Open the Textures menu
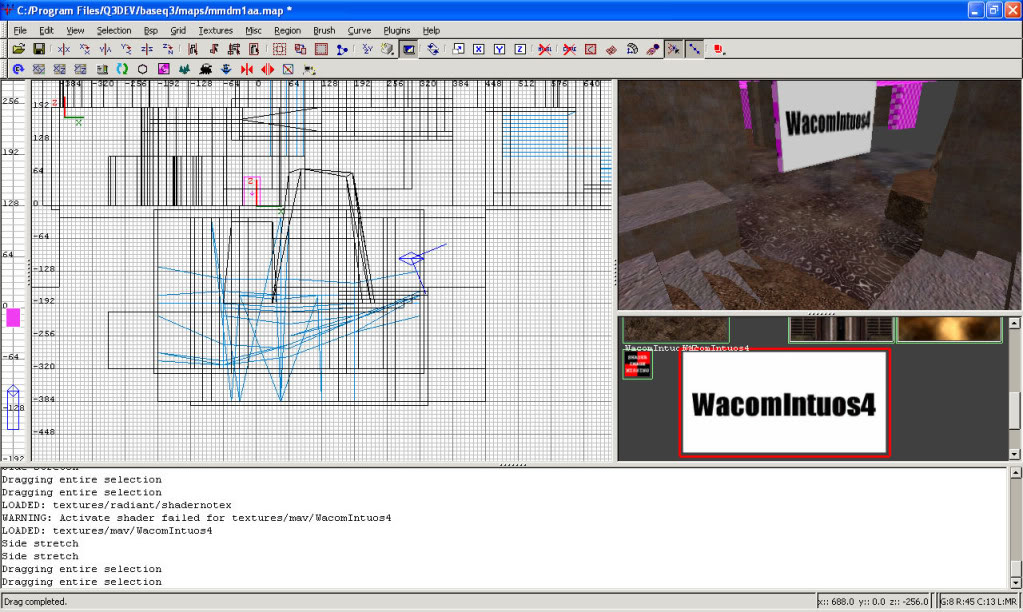The image size is (1023, 612). [x=215, y=30]
